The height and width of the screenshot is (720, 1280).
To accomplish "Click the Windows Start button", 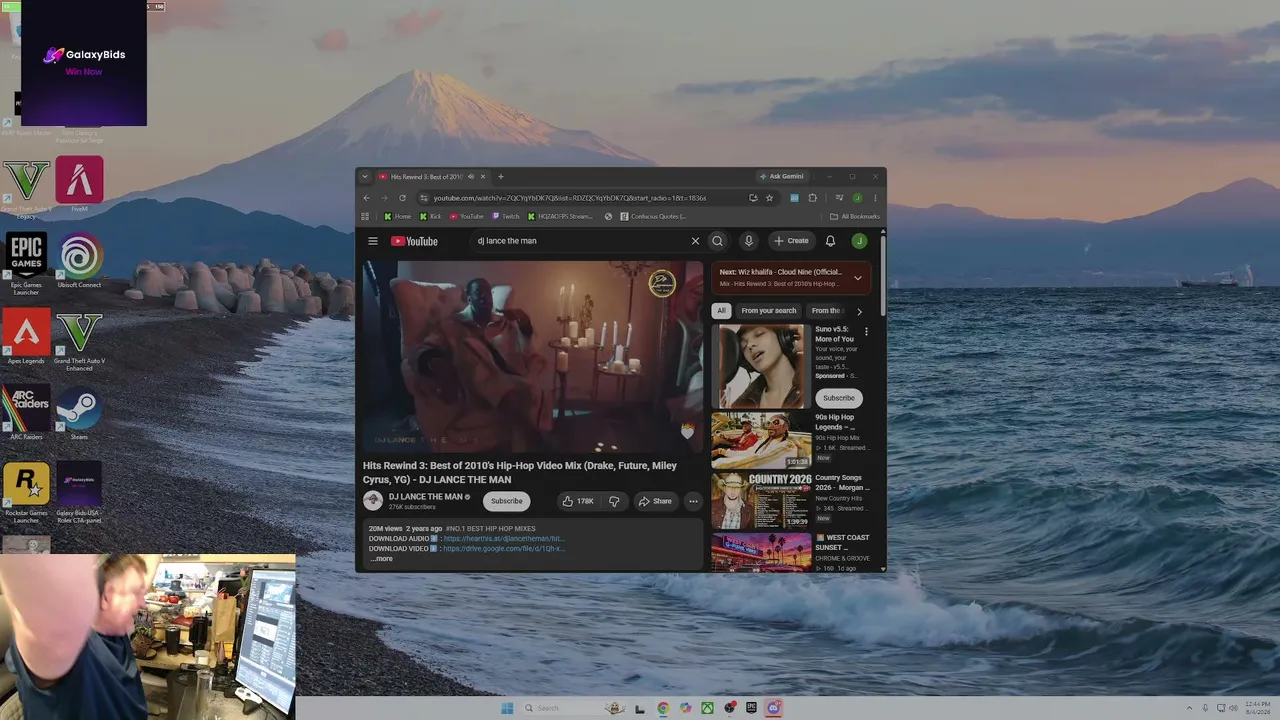I will point(507,708).
